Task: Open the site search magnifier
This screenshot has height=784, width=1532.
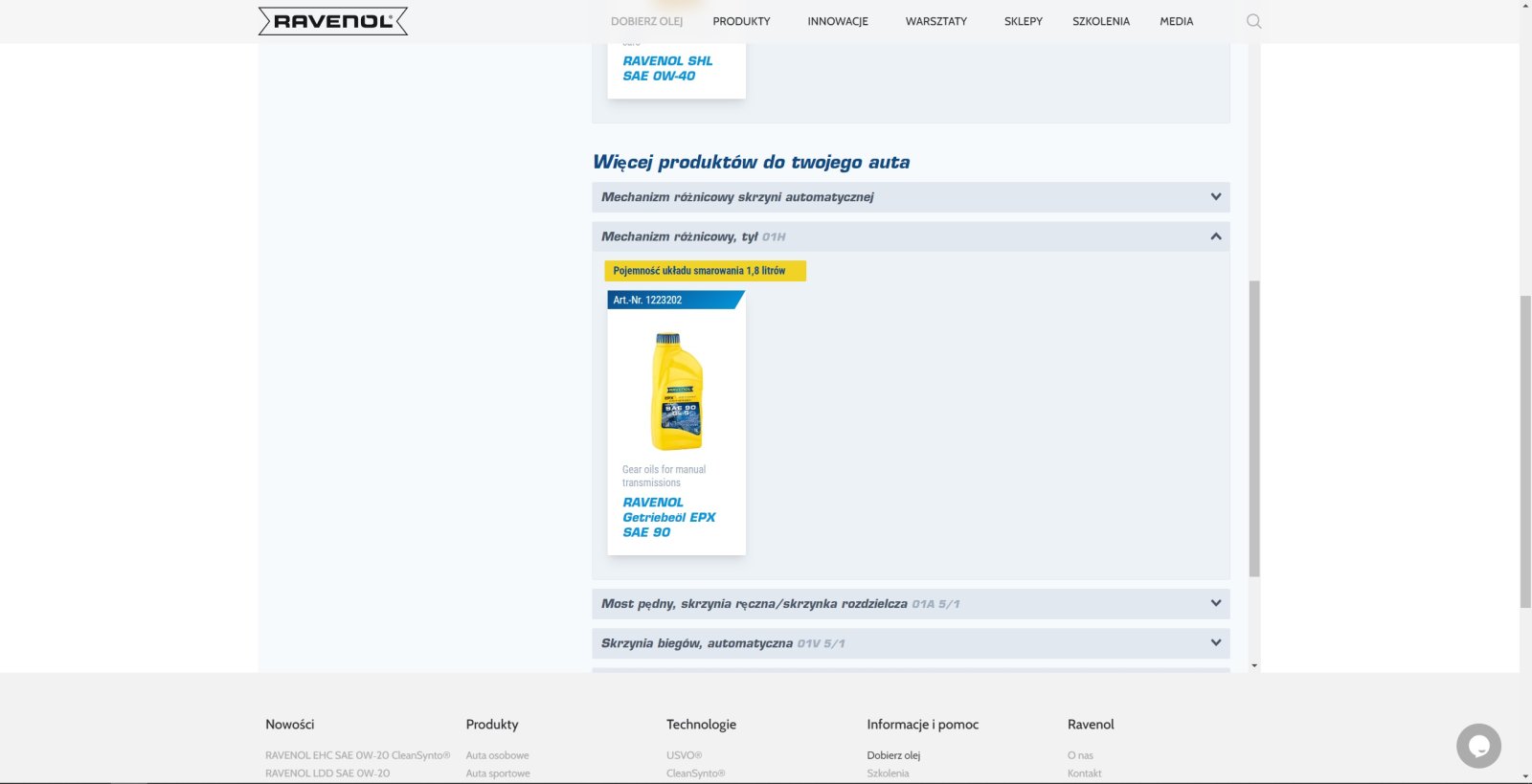Action: tap(1253, 21)
